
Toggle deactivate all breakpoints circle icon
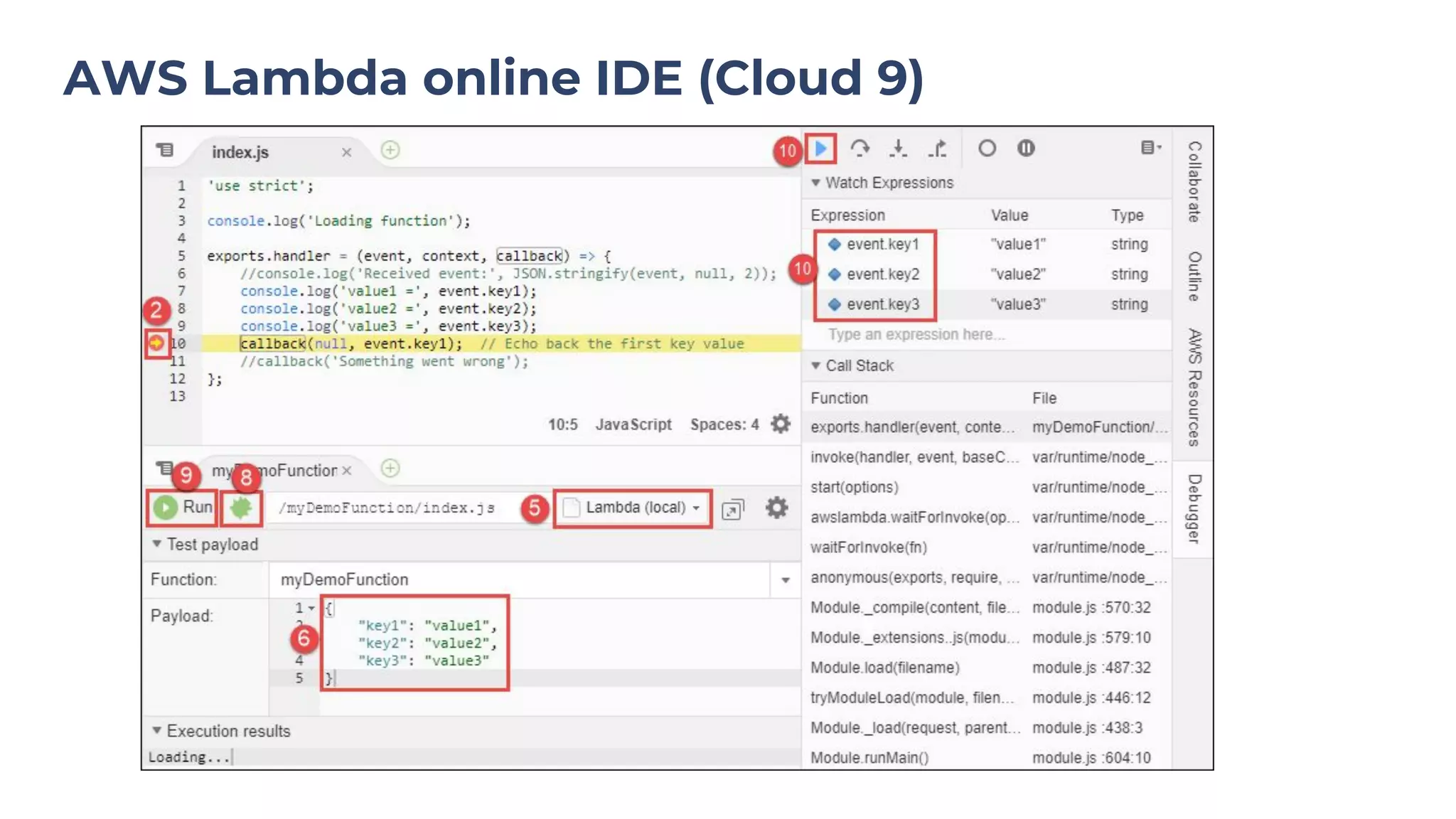click(x=987, y=148)
